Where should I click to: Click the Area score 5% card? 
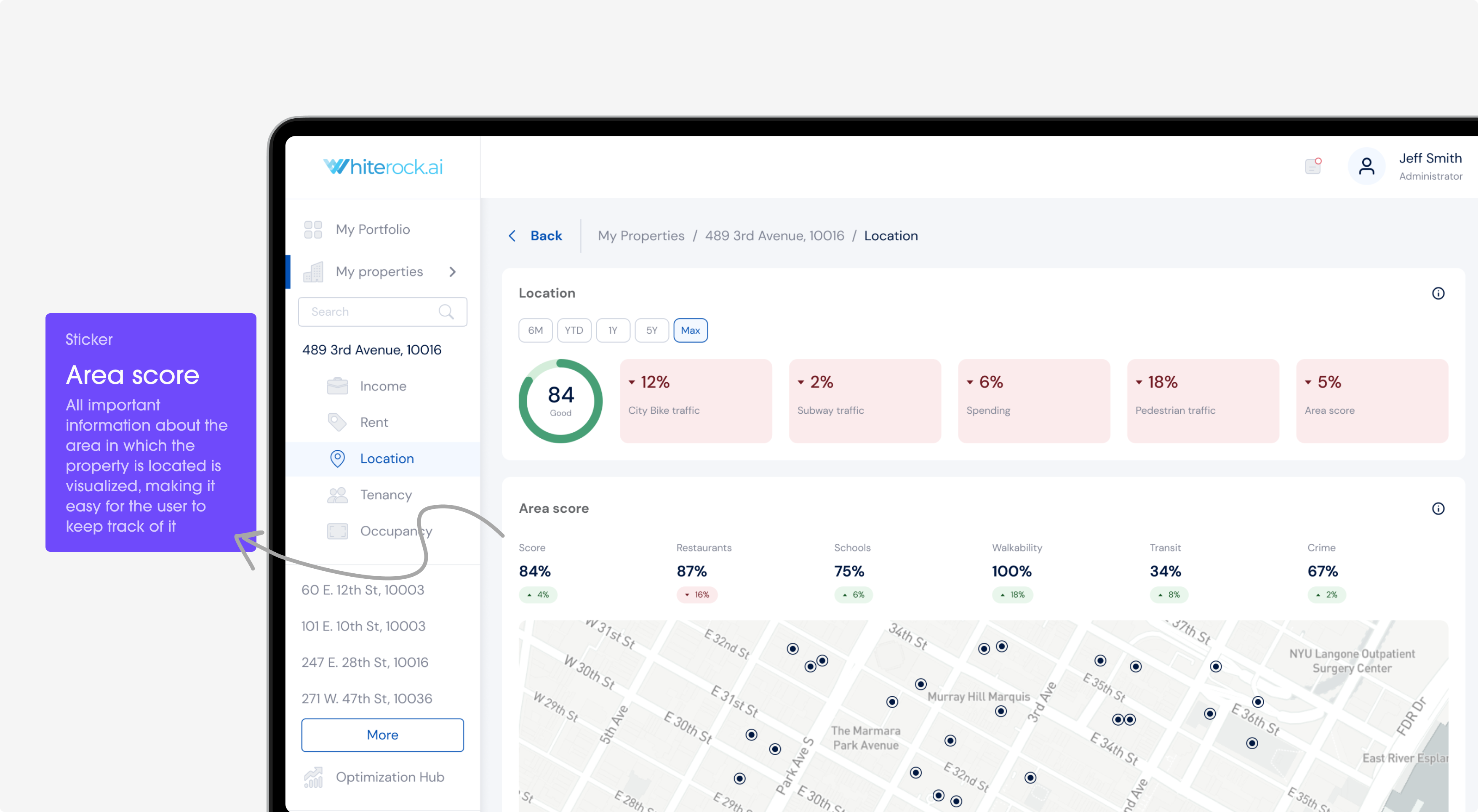[x=1372, y=401]
